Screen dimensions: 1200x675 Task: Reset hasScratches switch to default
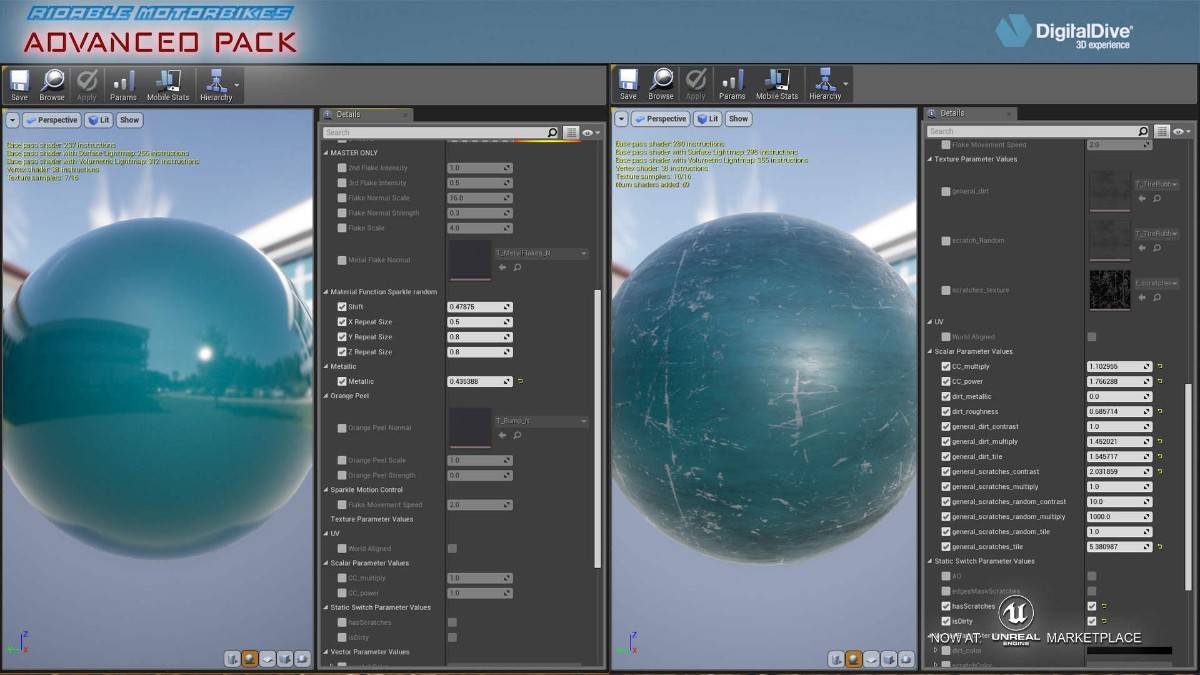pos(1104,606)
